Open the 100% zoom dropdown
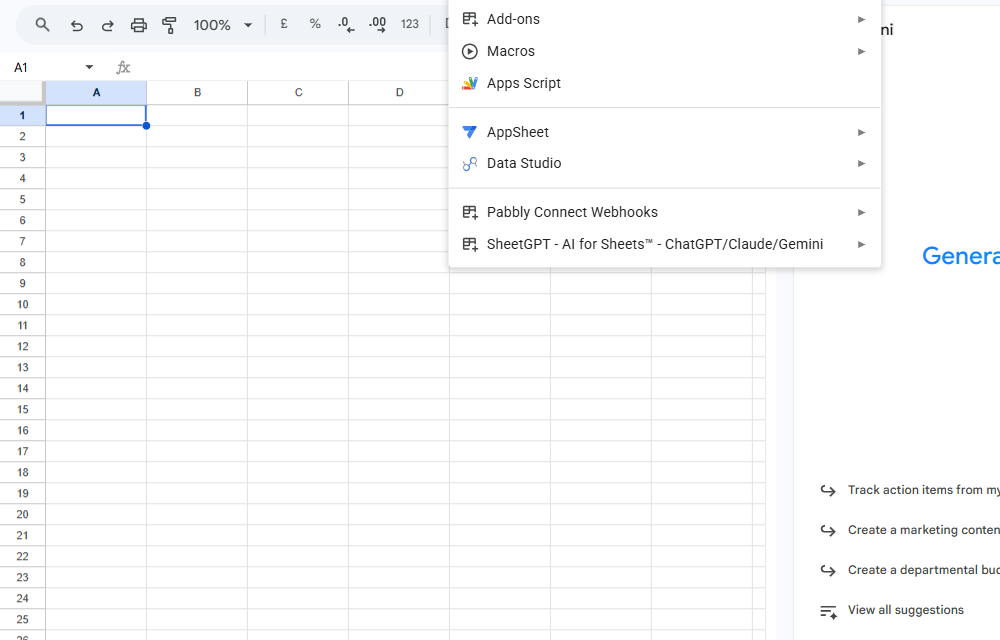The width and height of the screenshot is (1000, 640). [x=248, y=25]
